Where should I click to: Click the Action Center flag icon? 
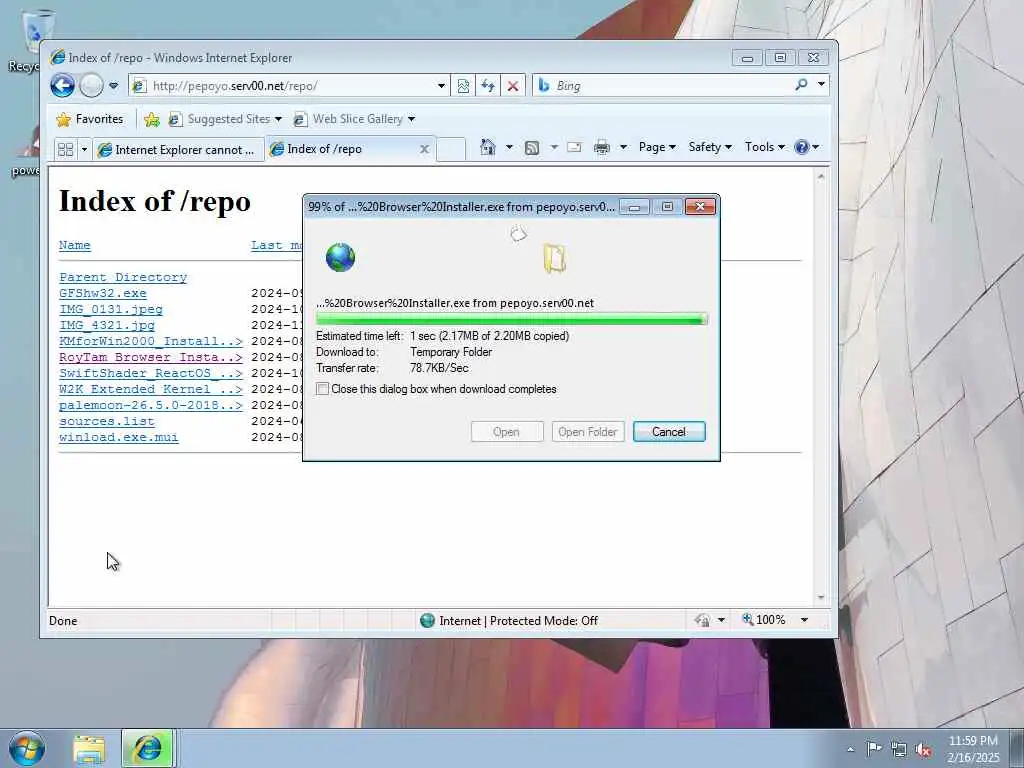click(x=874, y=749)
